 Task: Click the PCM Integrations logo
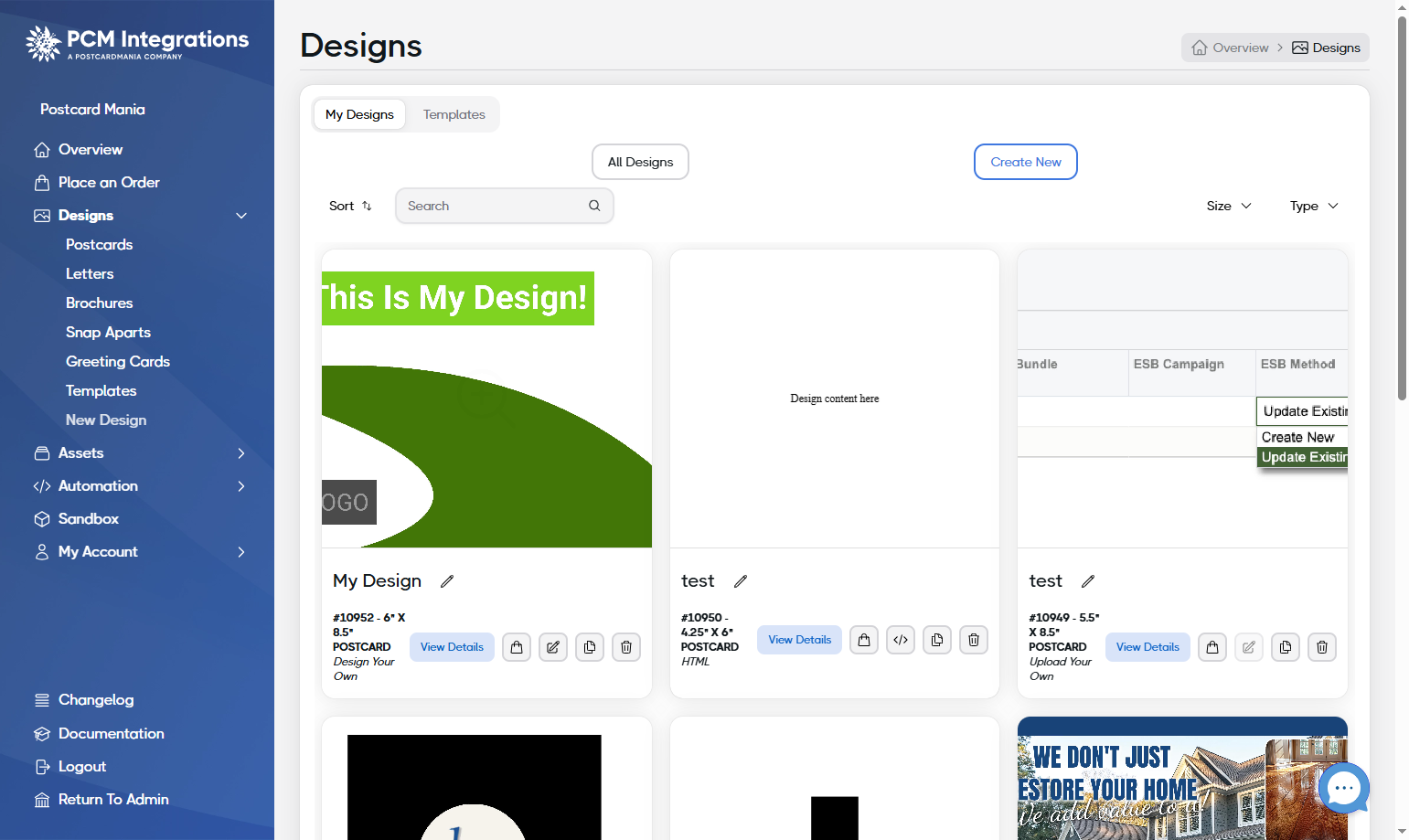[x=137, y=43]
